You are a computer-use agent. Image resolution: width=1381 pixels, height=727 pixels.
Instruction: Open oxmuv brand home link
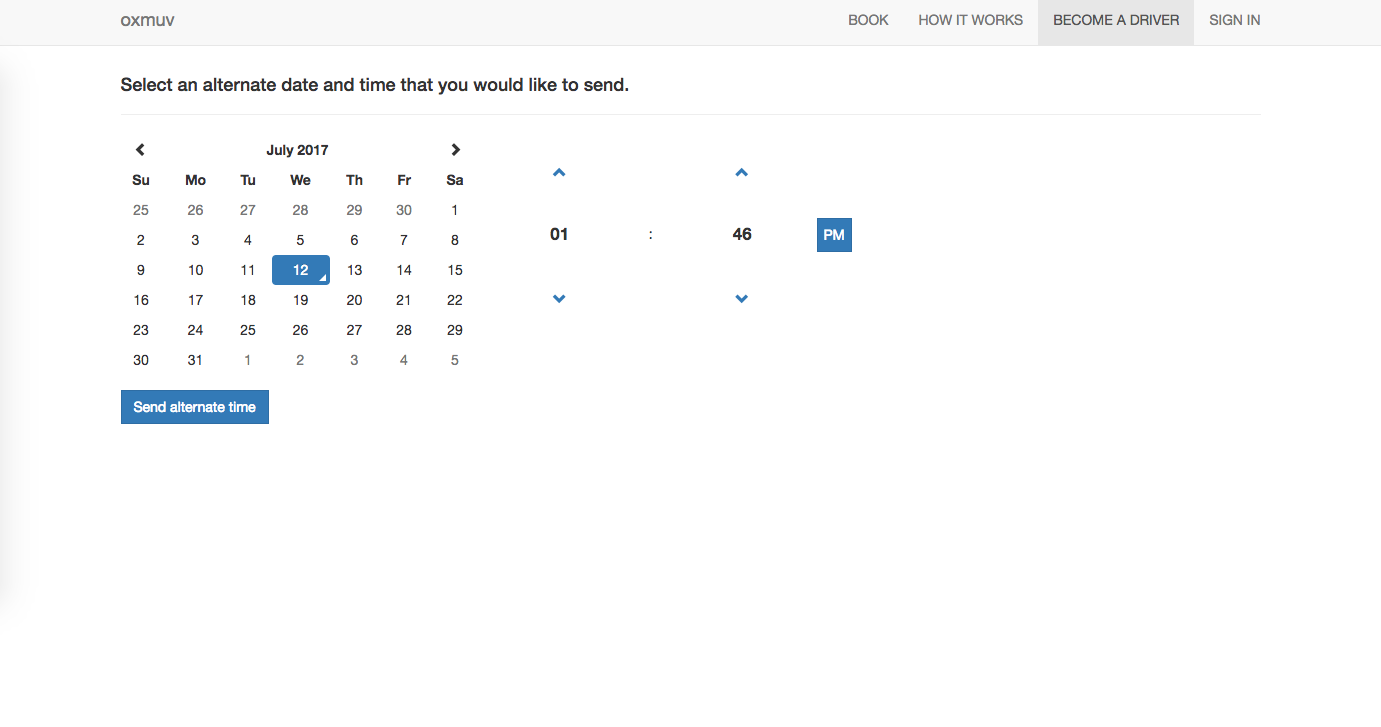coord(147,20)
